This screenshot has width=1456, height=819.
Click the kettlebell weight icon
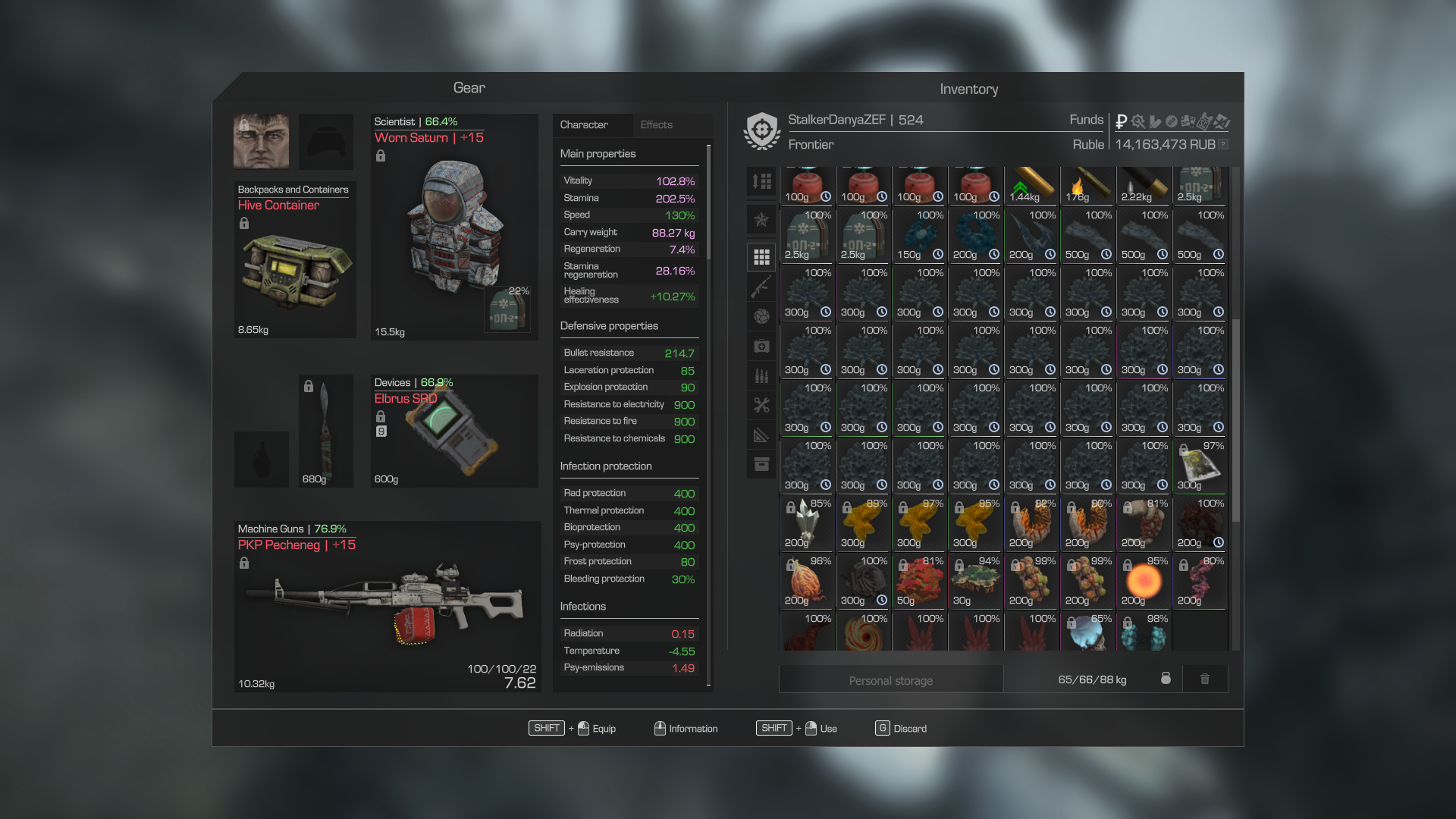tap(1166, 678)
